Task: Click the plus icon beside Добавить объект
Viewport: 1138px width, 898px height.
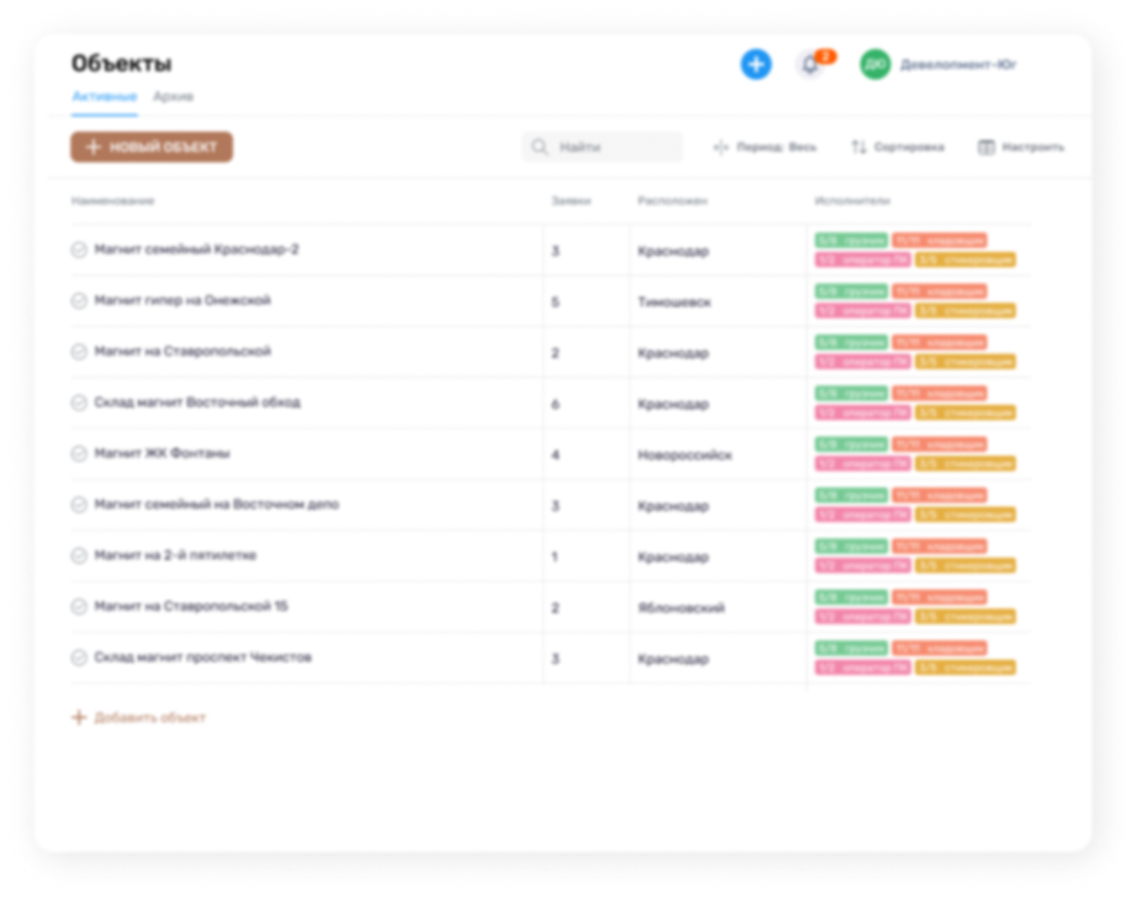Action: [x=79, y=717]
